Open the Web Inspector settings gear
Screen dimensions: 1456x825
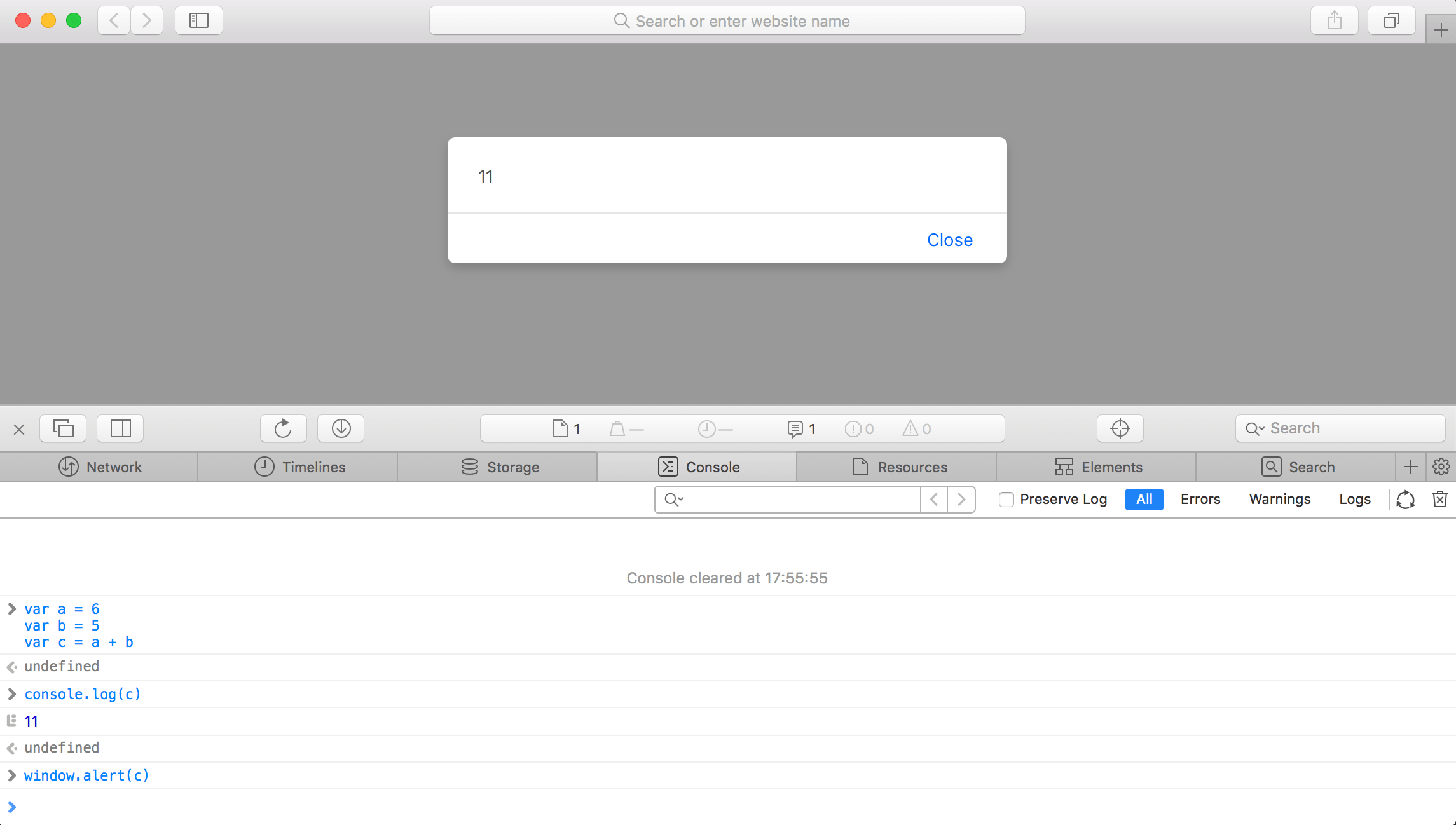tap(1441, 467)
